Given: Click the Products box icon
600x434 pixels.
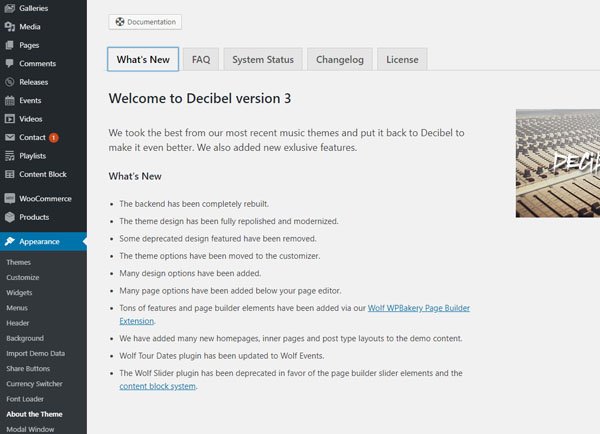Looking at the screenshot, I should [10, 217].
